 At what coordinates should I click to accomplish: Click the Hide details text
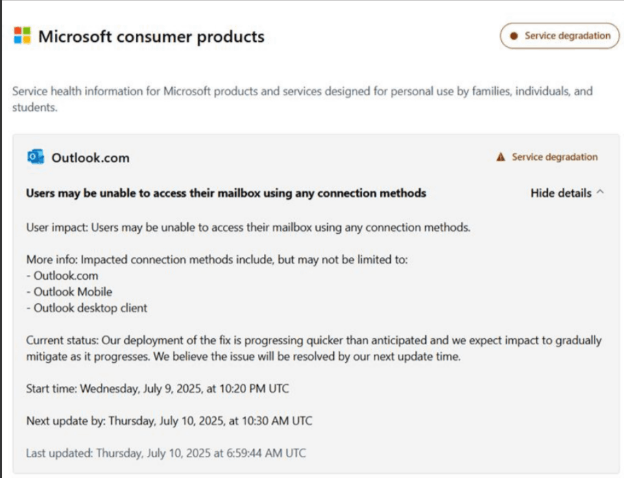(x=560, y=192)
